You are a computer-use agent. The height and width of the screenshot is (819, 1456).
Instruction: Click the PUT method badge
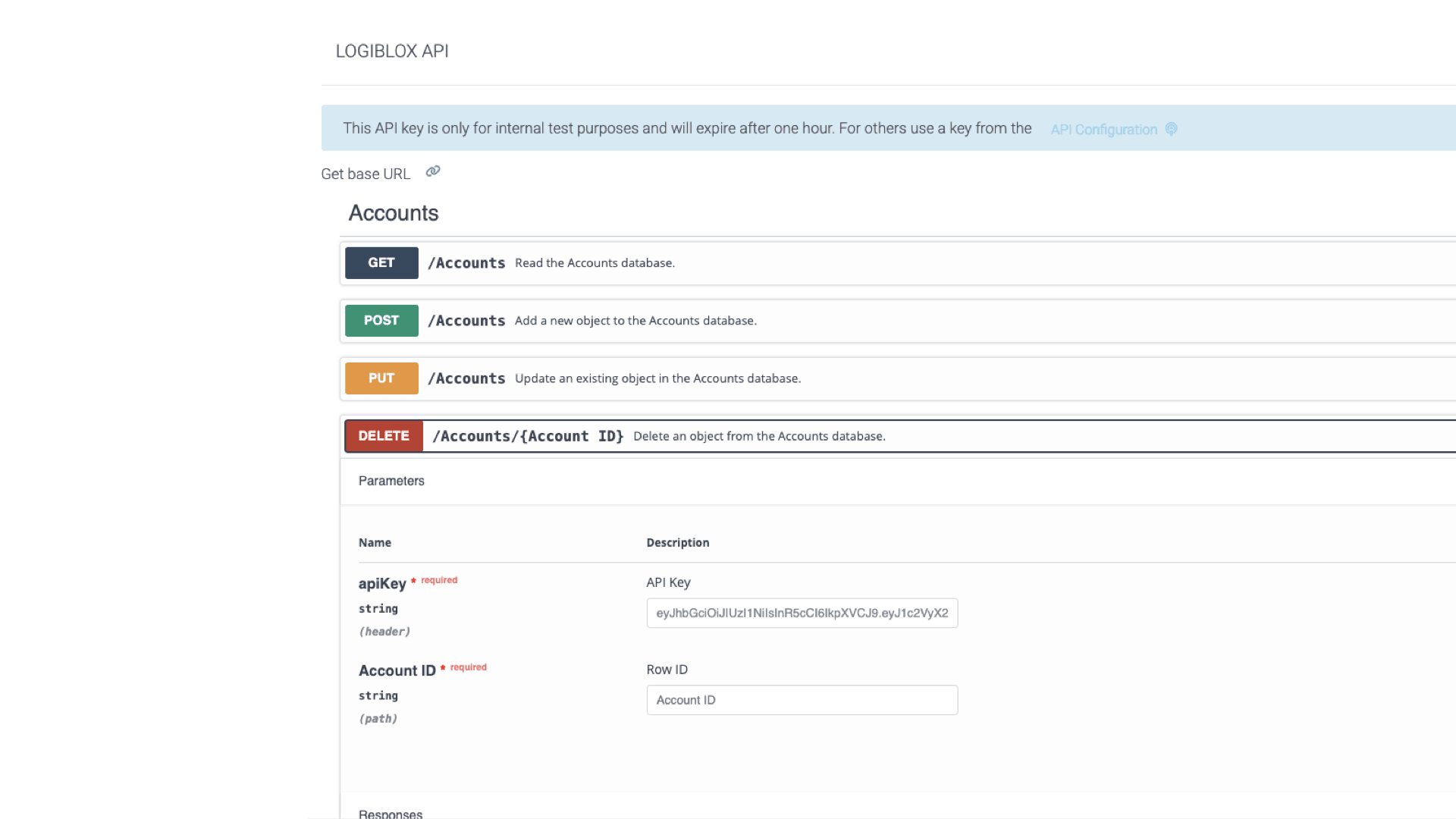click(x=381, y=378)
